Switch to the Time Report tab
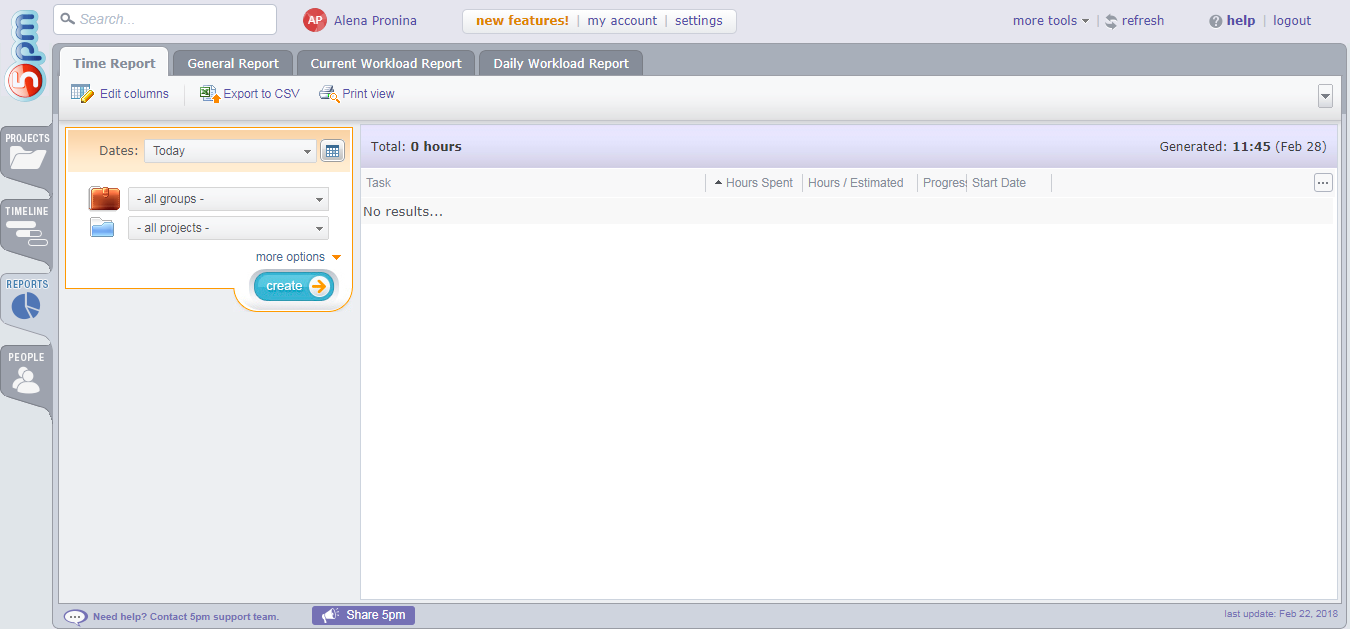Image resolution: width=1350 pixels, height=629 pixels. [x=114, y=63]
